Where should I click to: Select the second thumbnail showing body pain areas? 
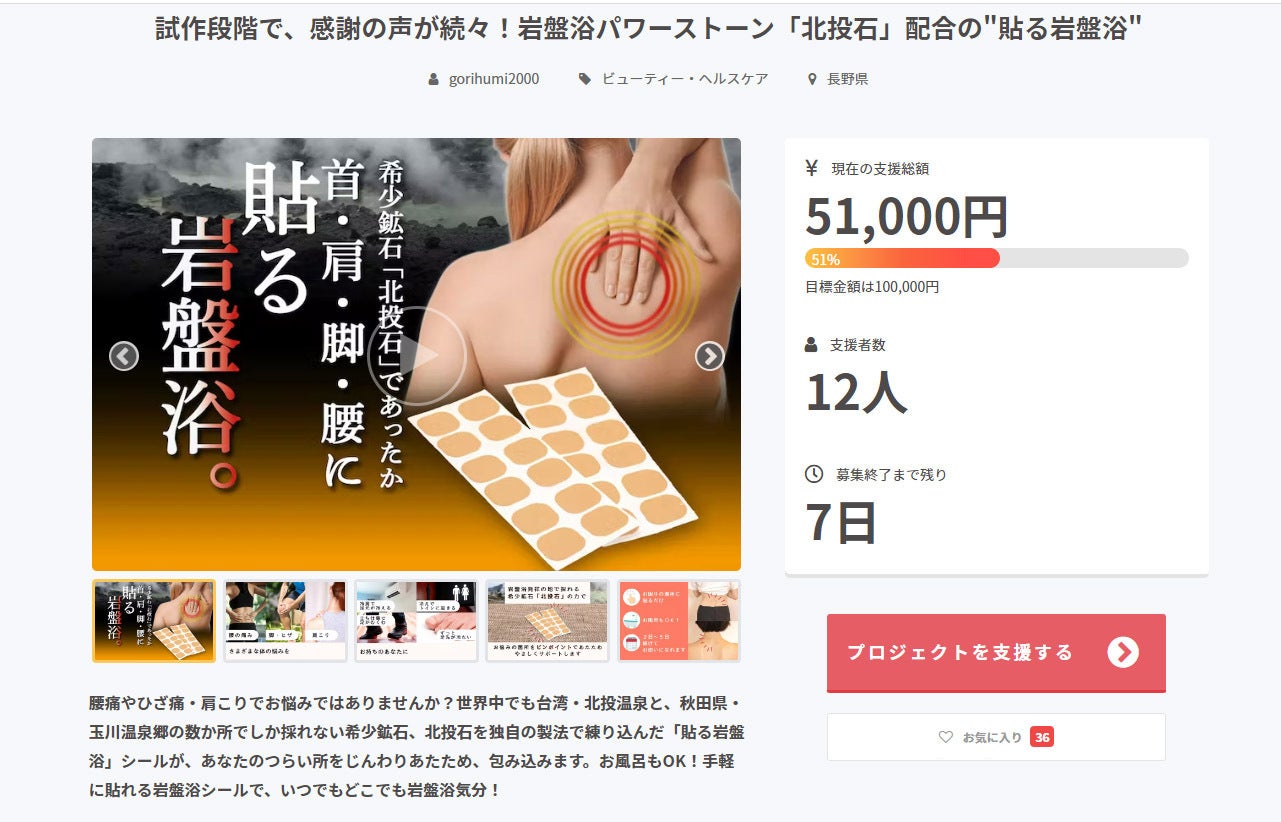point(285,621)
